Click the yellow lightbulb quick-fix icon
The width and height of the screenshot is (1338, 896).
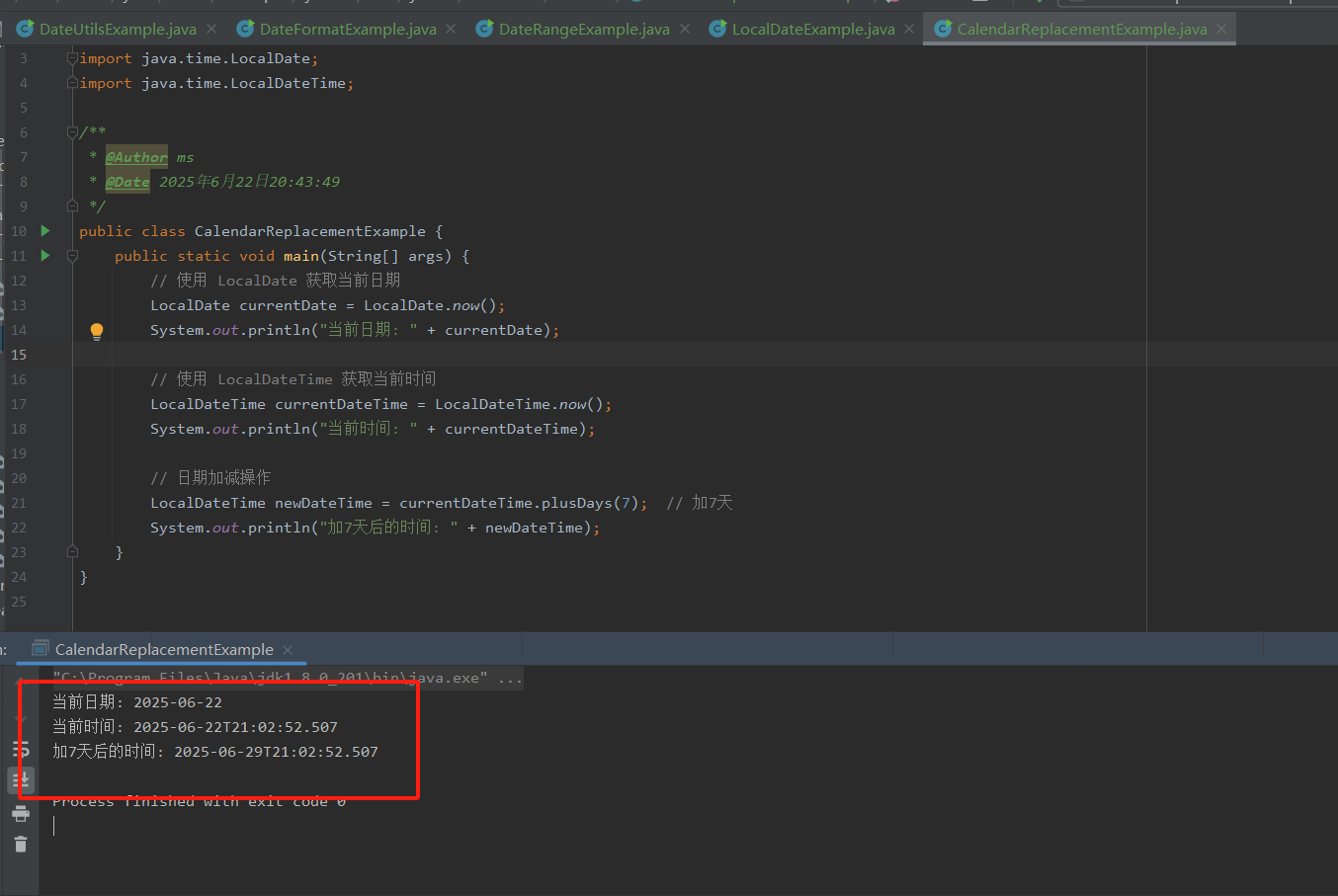(97, 331)
